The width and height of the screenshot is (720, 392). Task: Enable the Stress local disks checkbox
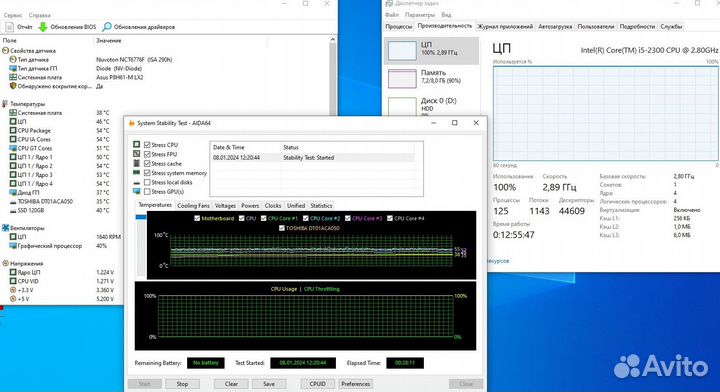tap(147, 182)
